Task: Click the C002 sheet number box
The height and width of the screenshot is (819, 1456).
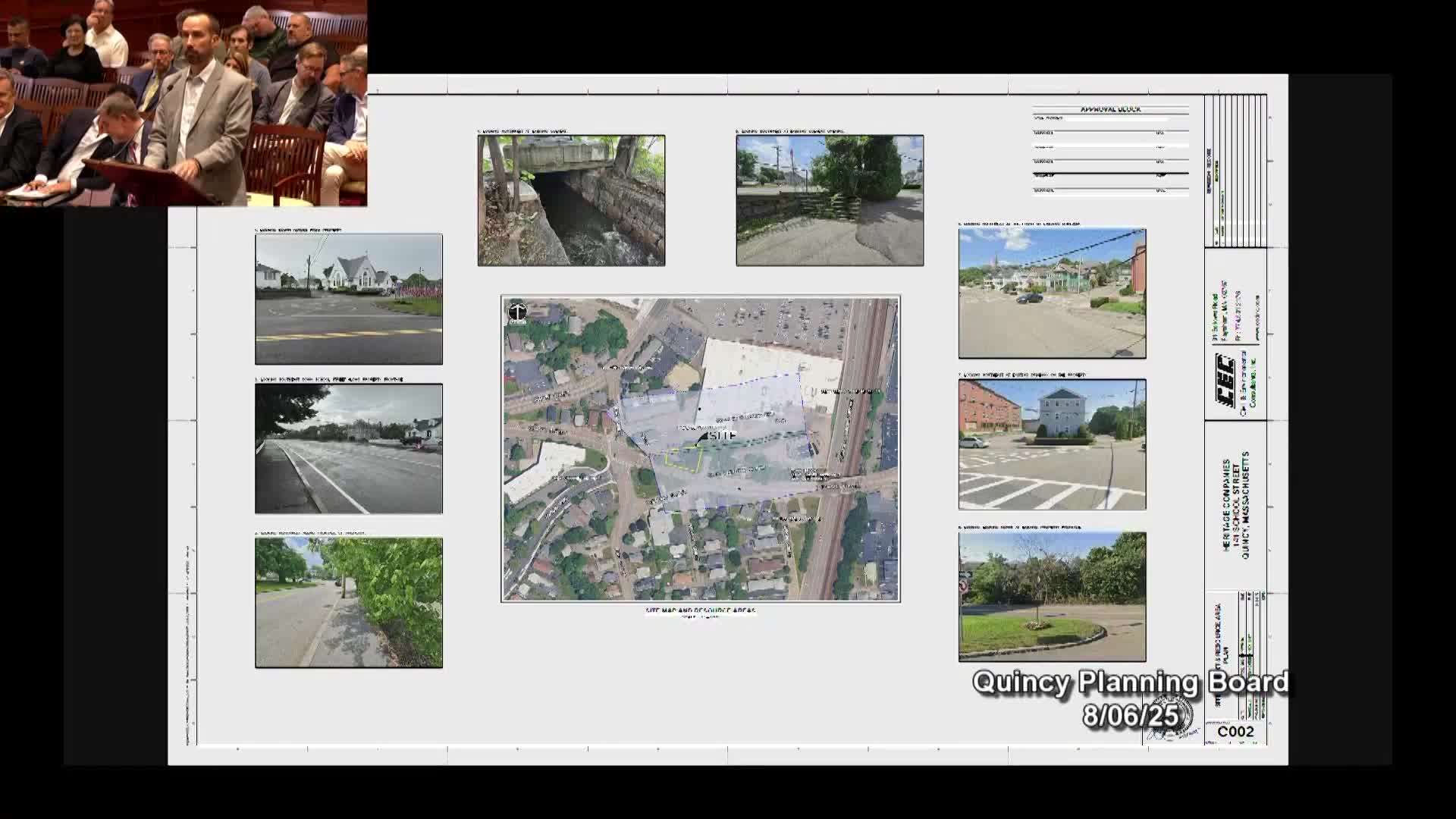Action: coord(1235,731)
